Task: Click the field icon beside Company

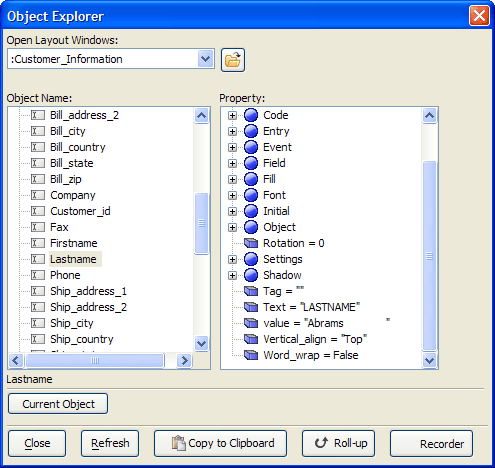Action: point(38,195)
